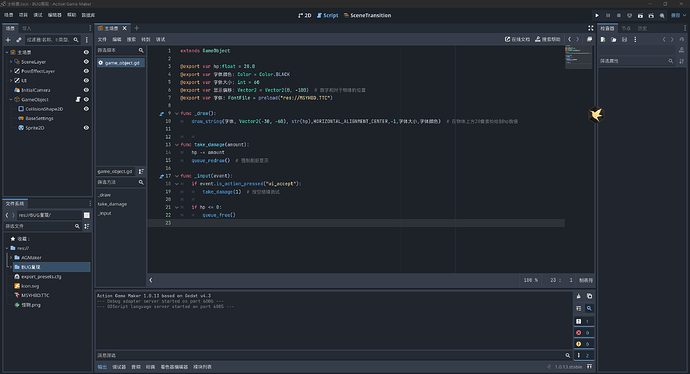The height and width of the screenshot is (374, 690).
Task: Toggle visibility of PostEffectLayer node
Action: 86,71
